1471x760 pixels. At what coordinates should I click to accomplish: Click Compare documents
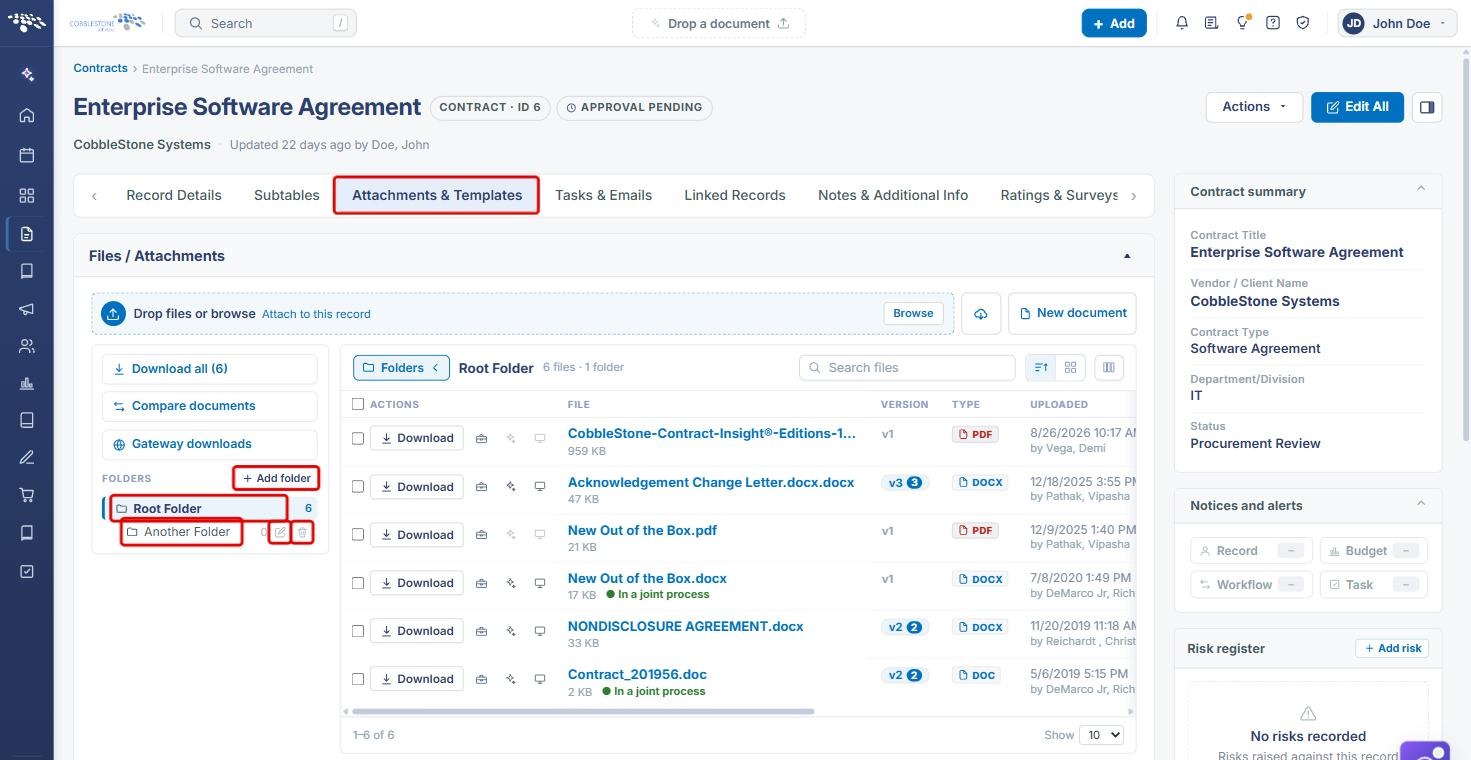tap(210, 406)
